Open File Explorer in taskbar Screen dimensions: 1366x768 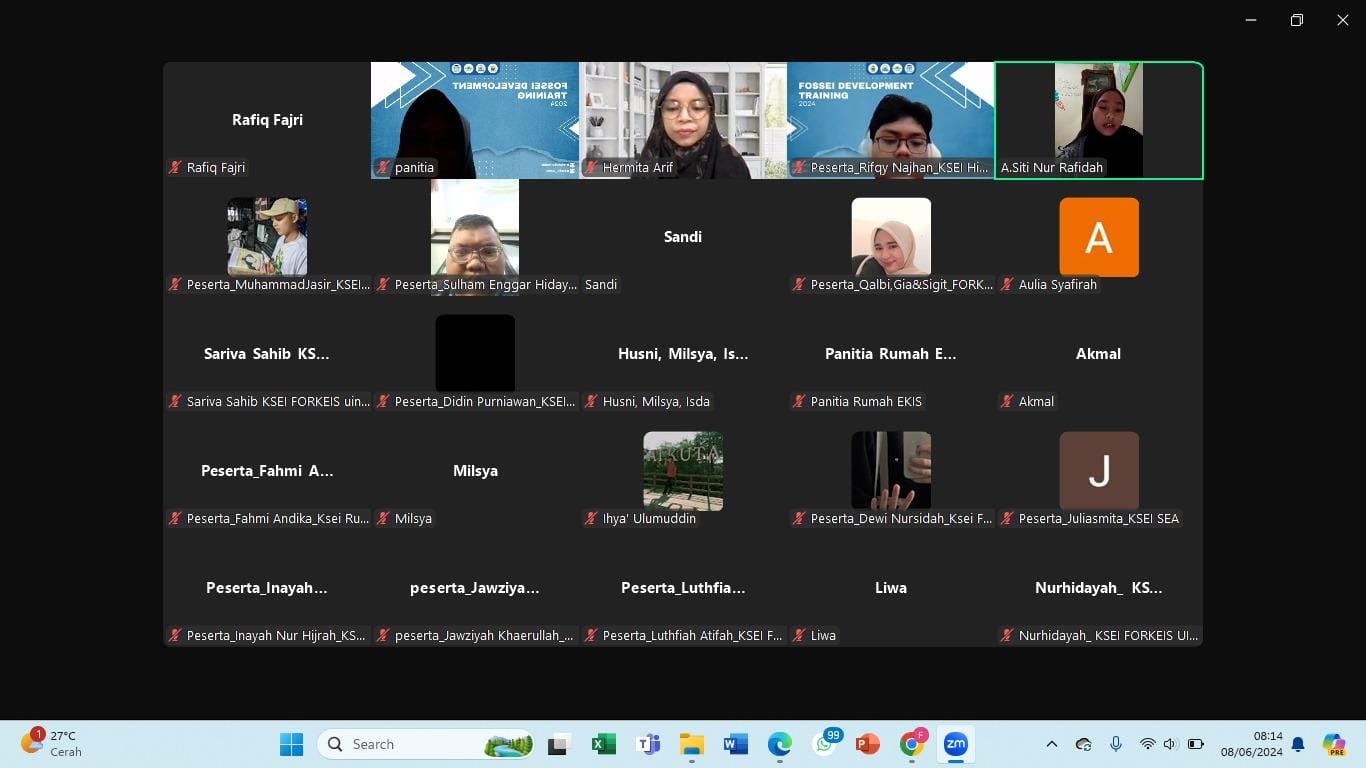[692, 744]
